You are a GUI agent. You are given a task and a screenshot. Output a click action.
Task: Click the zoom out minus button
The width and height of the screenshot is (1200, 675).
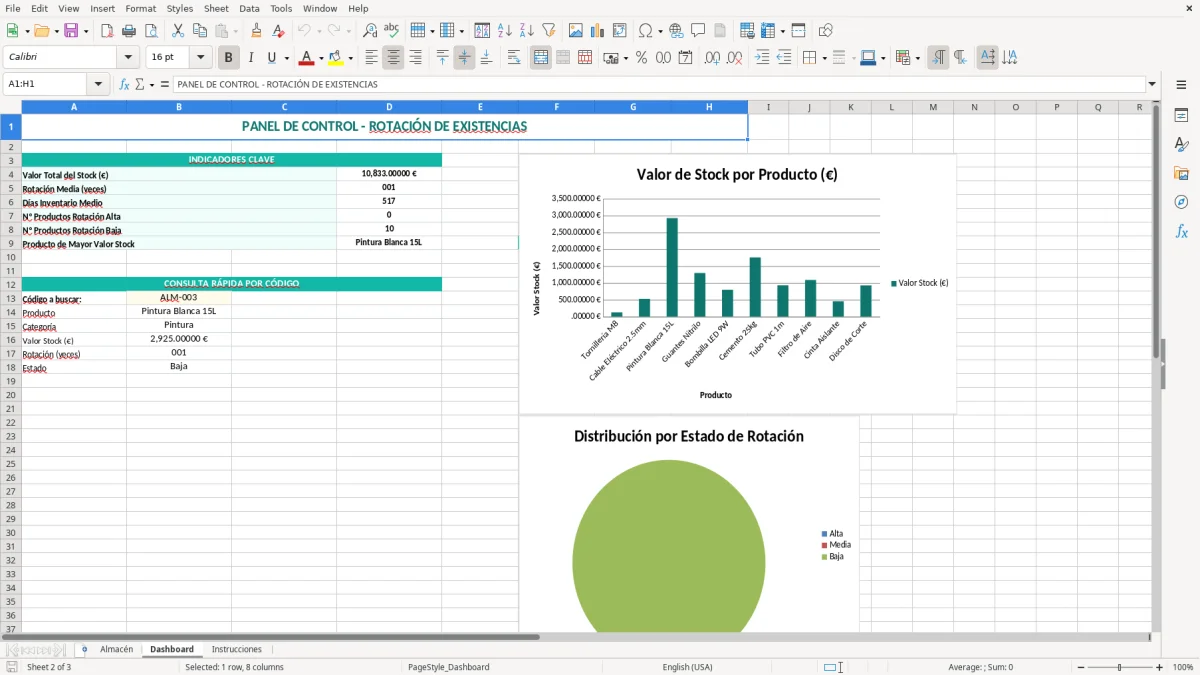1081,667
